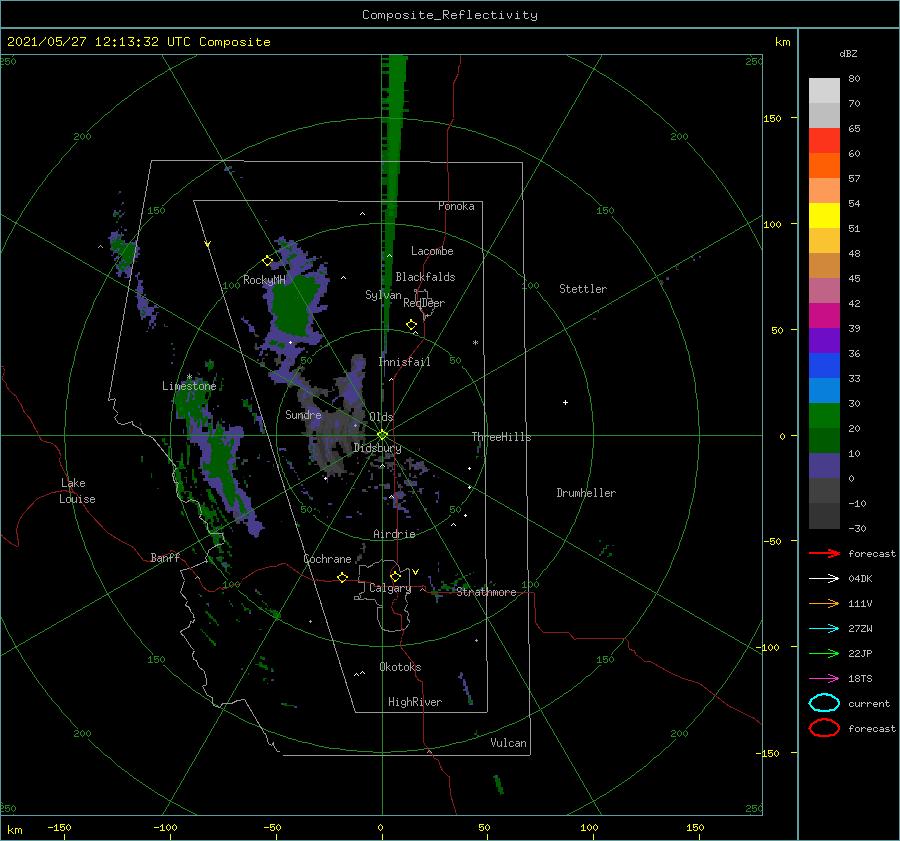Choose the bright green 20–30 dBZ swatch
Viewport: 900px width, 841px height.
824,416
